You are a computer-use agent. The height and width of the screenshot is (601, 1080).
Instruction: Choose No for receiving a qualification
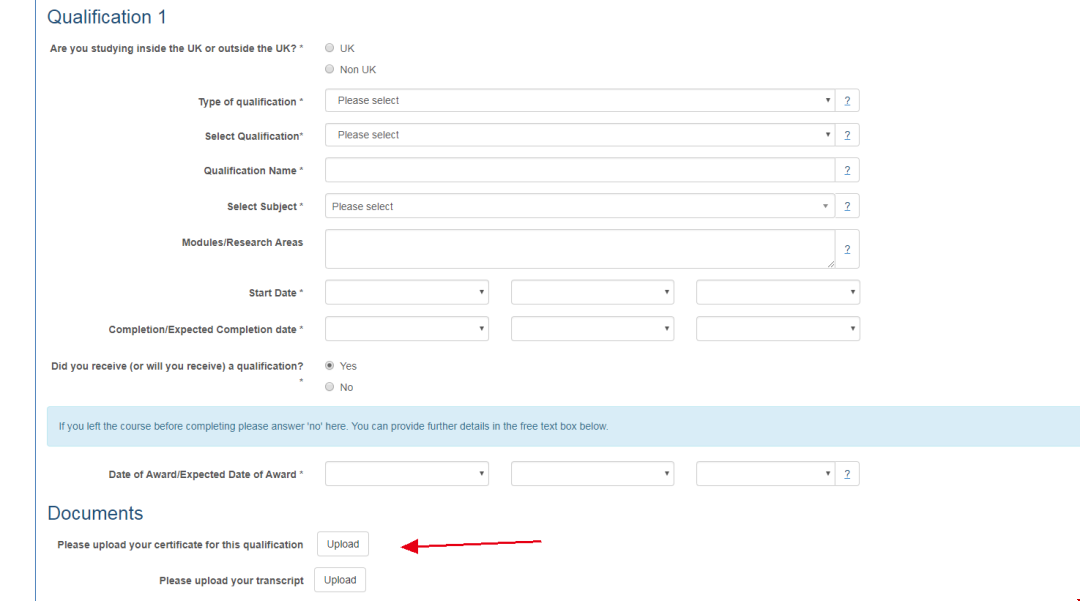(x=330, y=387)
